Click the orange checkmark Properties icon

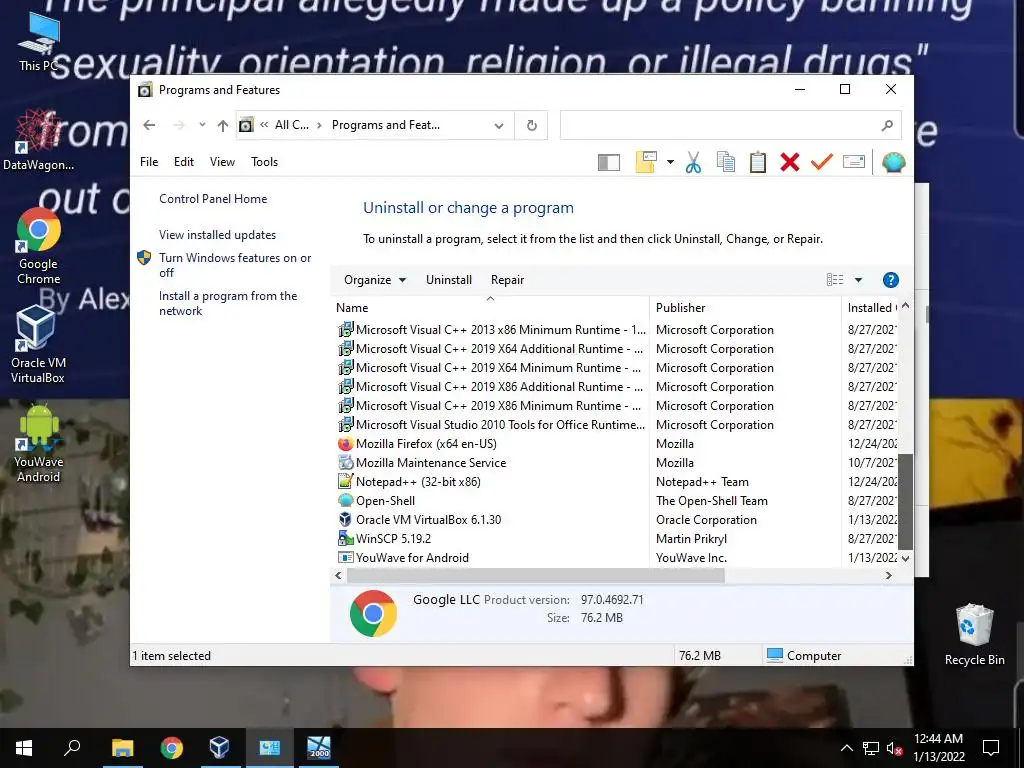(x=822, y=161)
